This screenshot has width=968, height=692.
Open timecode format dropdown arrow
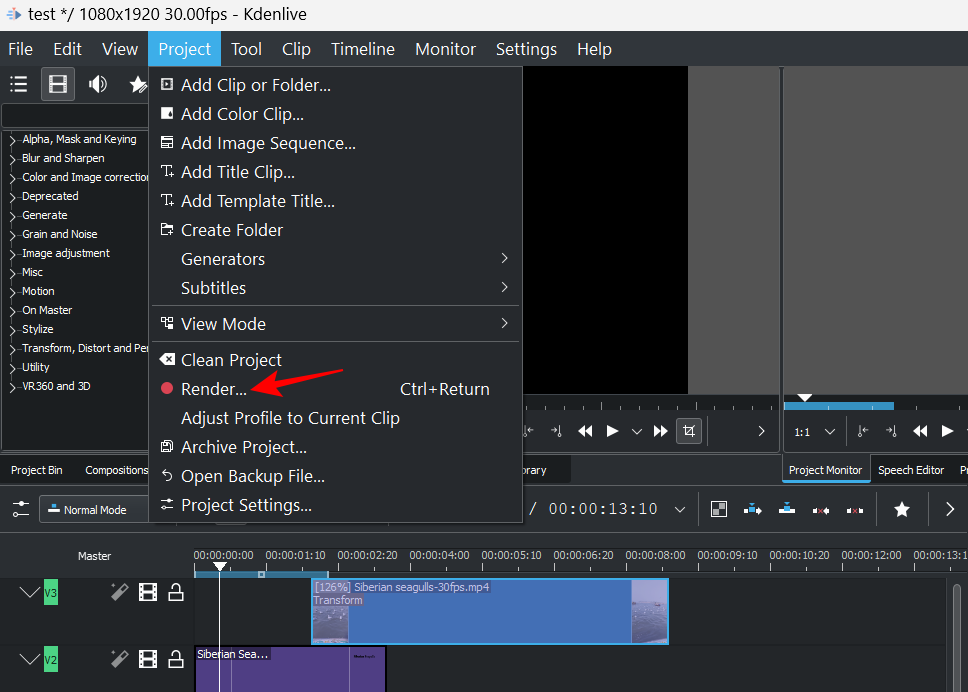click(x=680, y=509)
